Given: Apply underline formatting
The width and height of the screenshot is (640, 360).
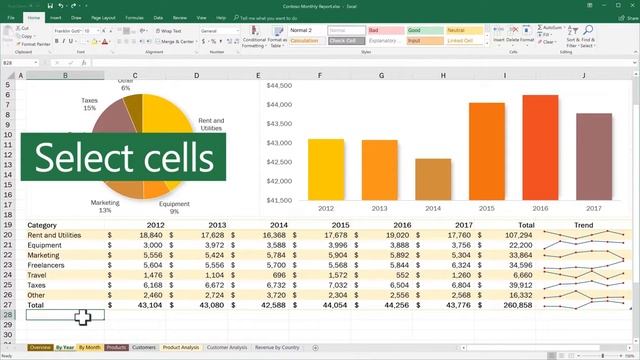Looking at the screenshot, I should coord(71,41).
